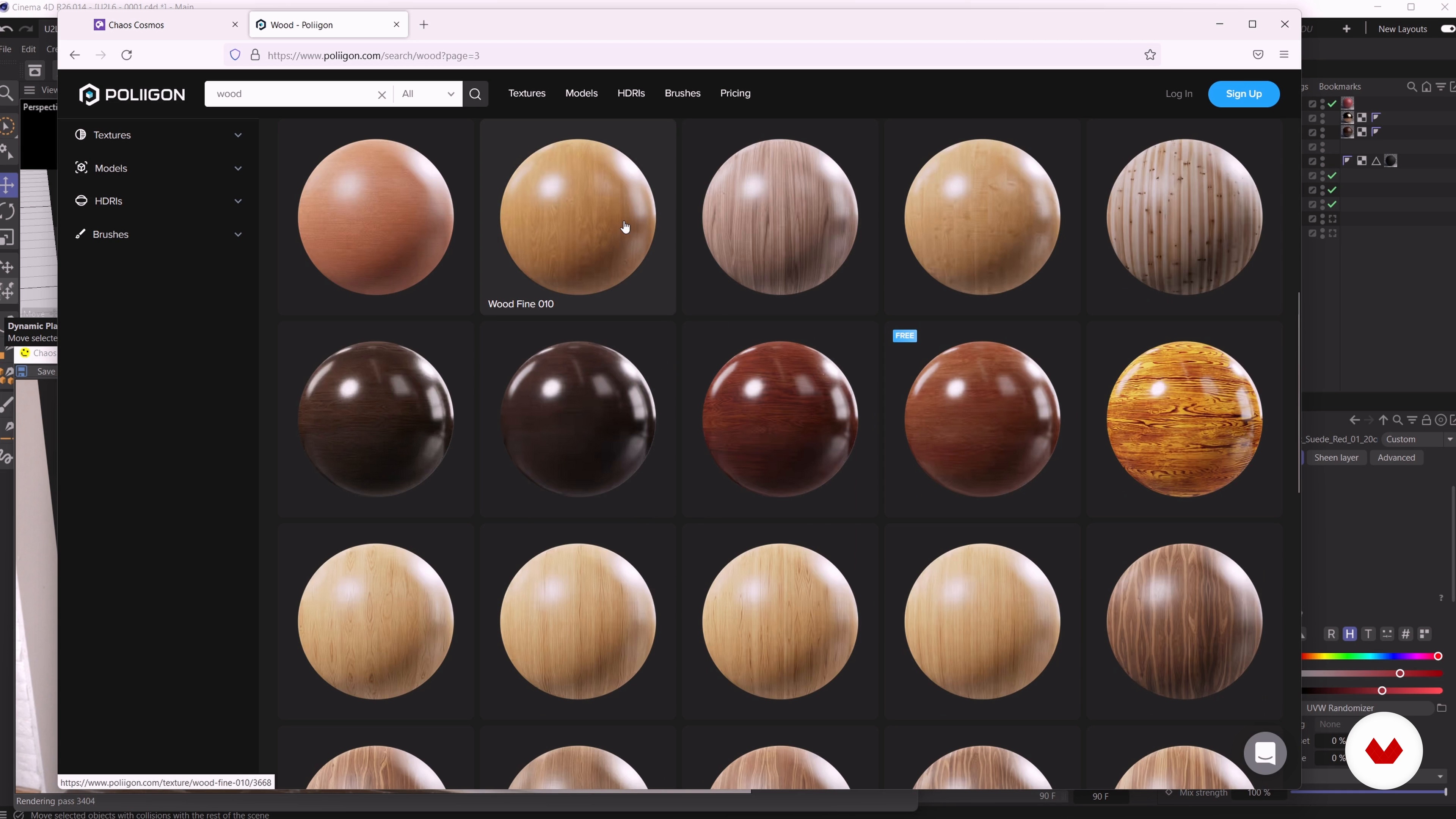Open the Firefox hamburger menu
The image size is (1456, 819).
coord(1283,55)
